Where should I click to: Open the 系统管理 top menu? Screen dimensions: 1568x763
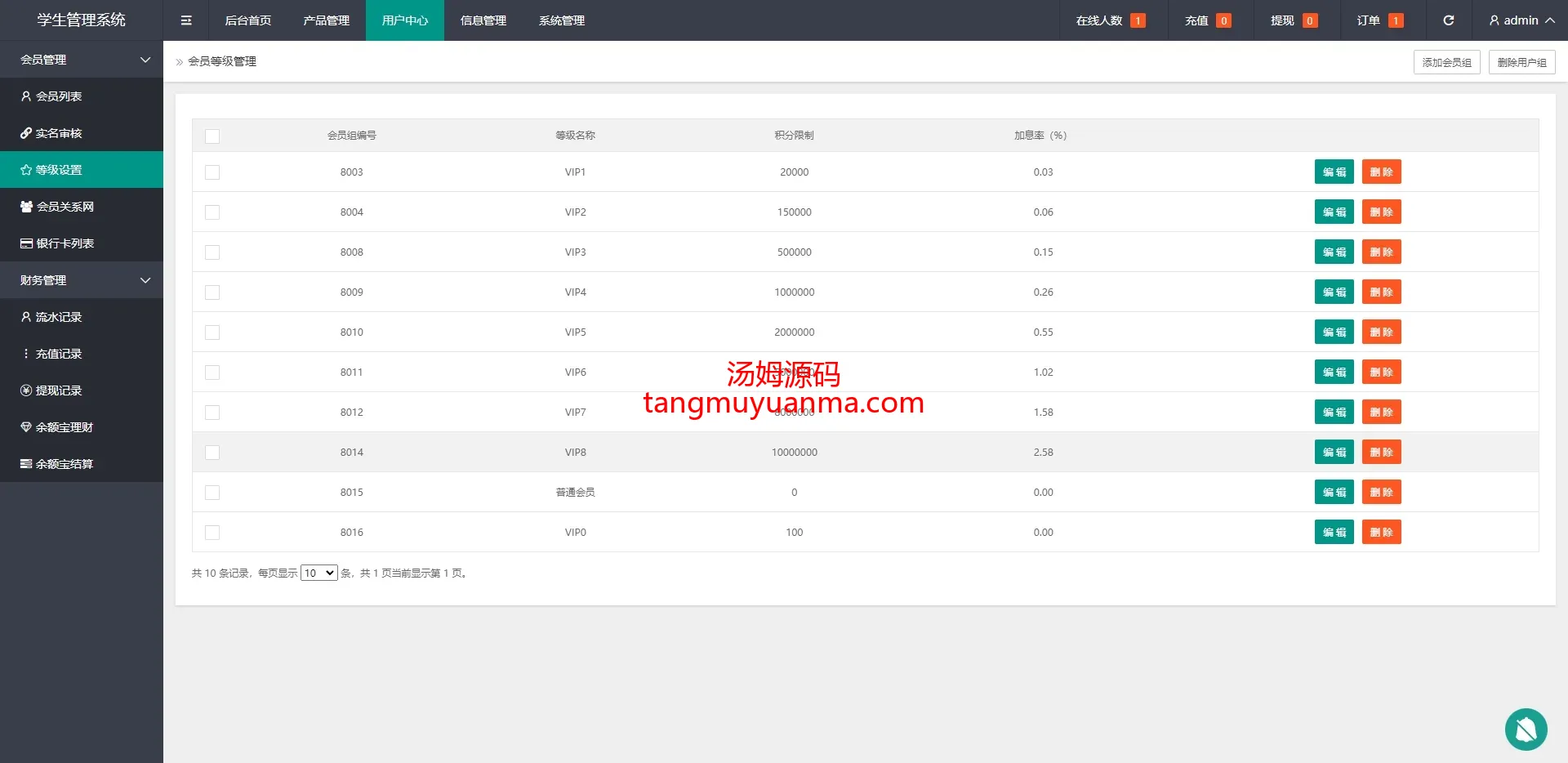click(561, 20)
